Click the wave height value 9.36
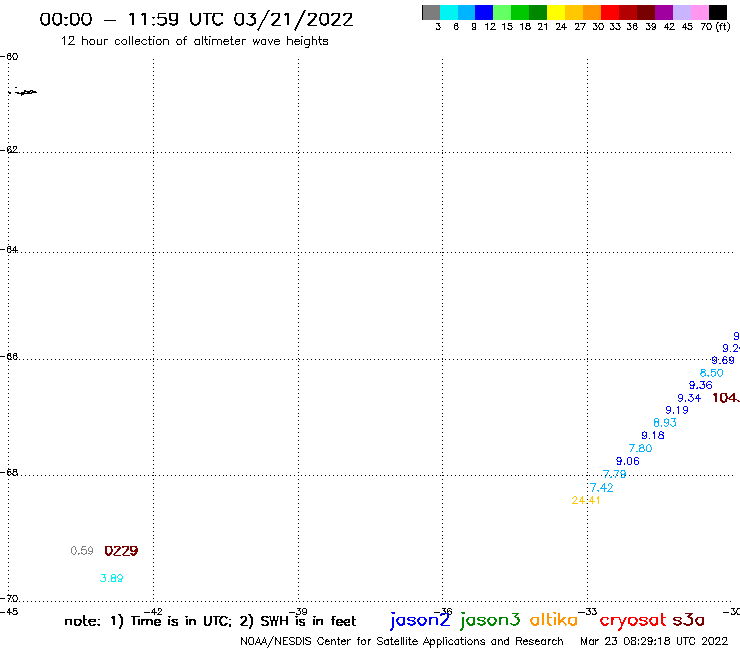This screenshot has width=740, height=650. pyautogui.click(x=700, y=385)
